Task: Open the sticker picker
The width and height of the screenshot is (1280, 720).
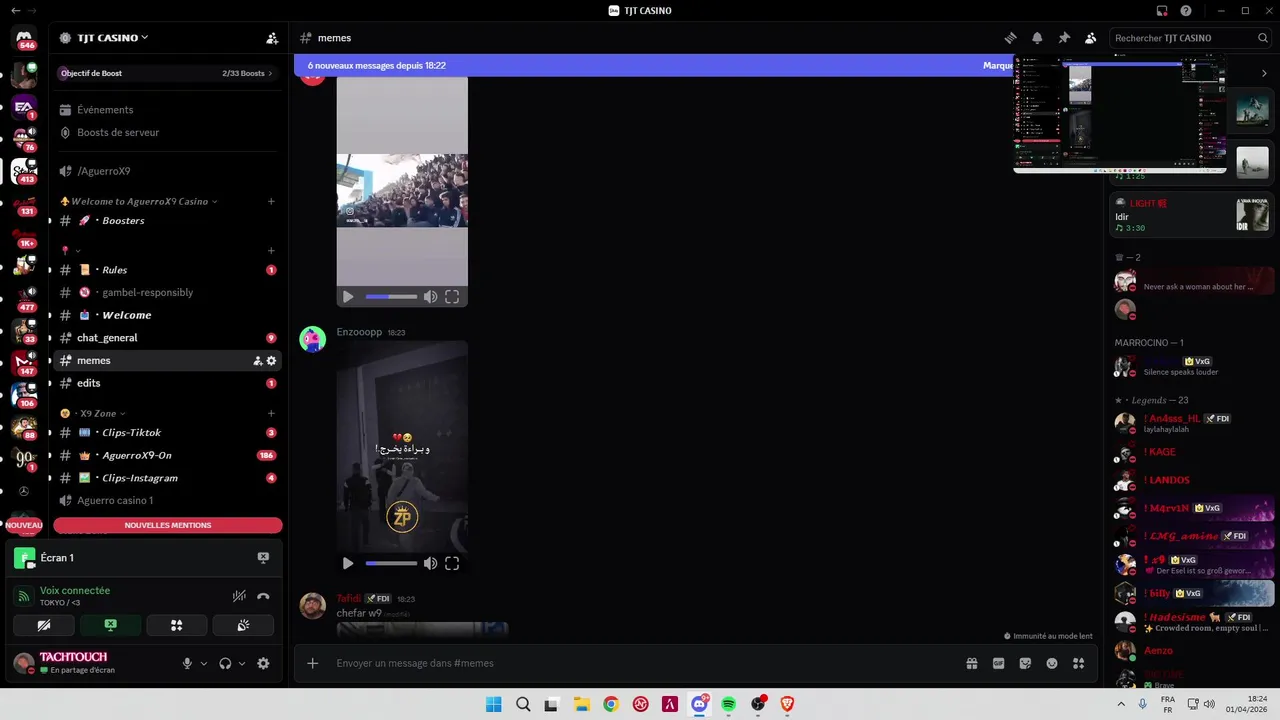Action: click(1025, 663)
